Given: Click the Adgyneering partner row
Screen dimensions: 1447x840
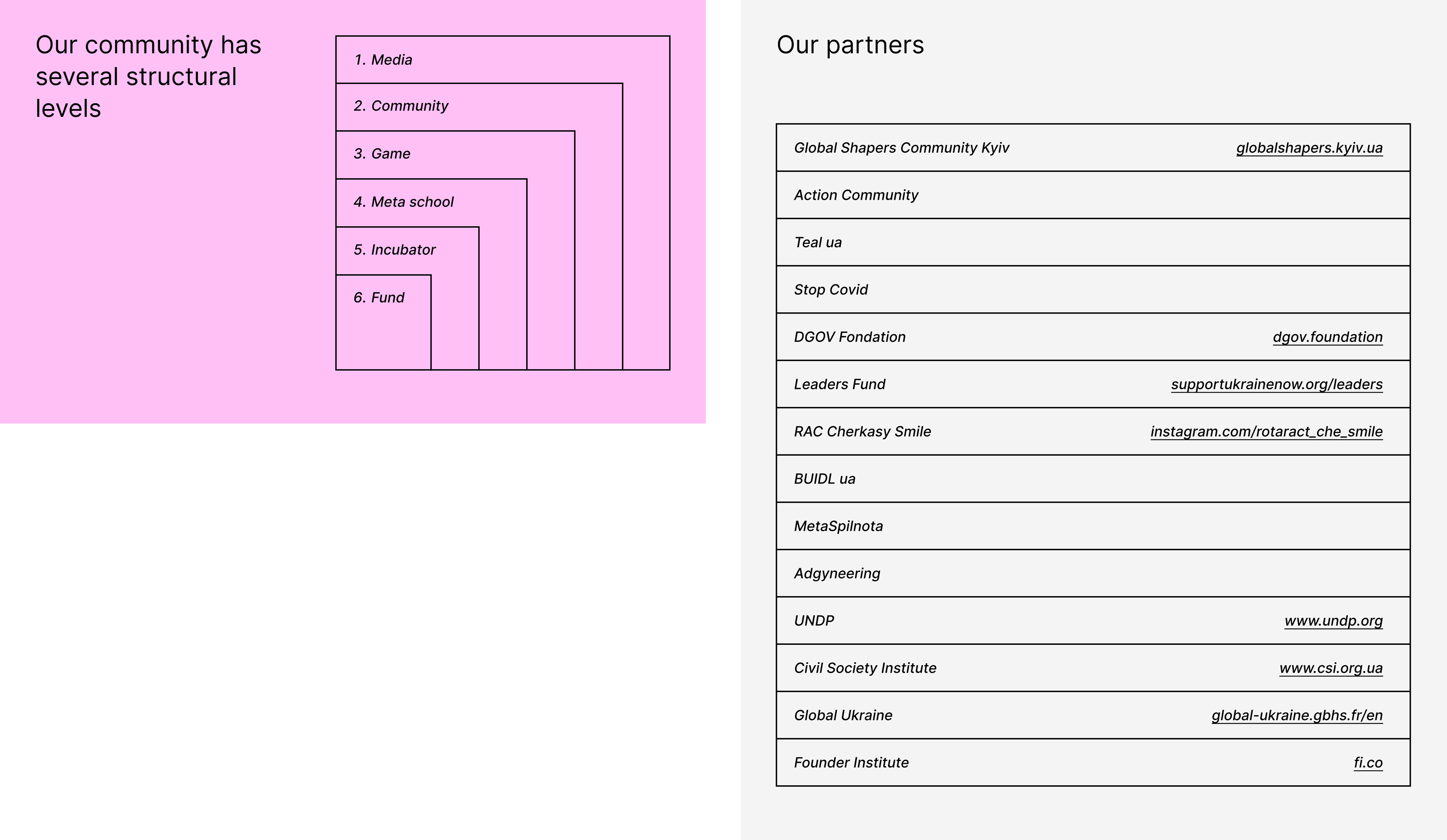Looking at the screenshot, I should click(x=1093, y=574).
